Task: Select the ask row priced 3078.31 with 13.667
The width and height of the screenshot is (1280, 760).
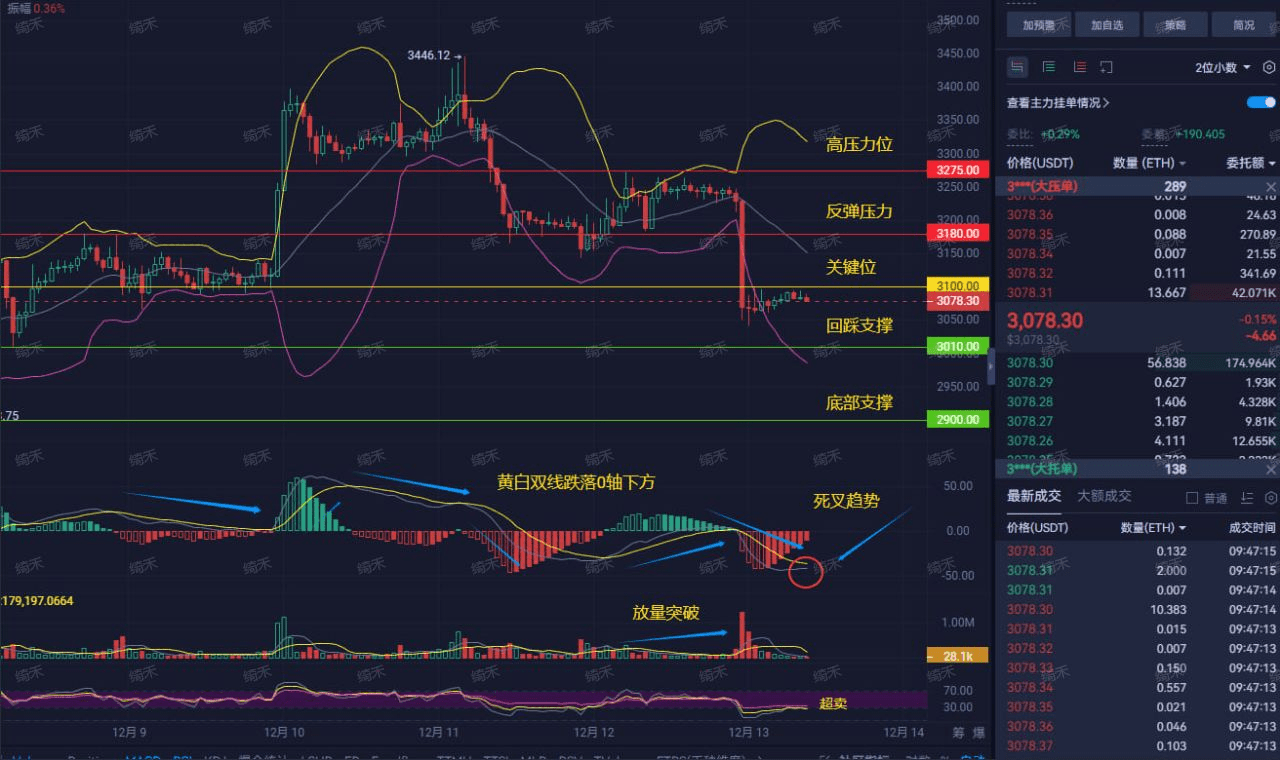Action: coord(1138,292)
